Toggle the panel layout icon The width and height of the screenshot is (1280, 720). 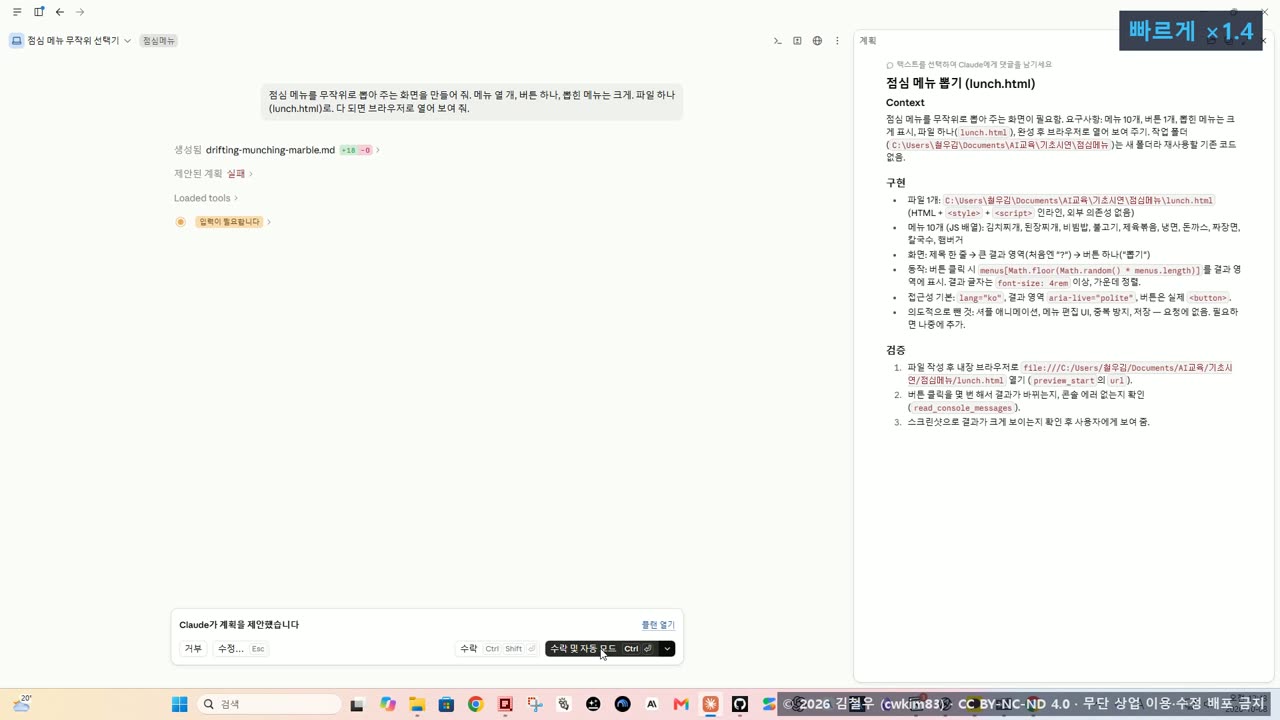coord(39,12)
